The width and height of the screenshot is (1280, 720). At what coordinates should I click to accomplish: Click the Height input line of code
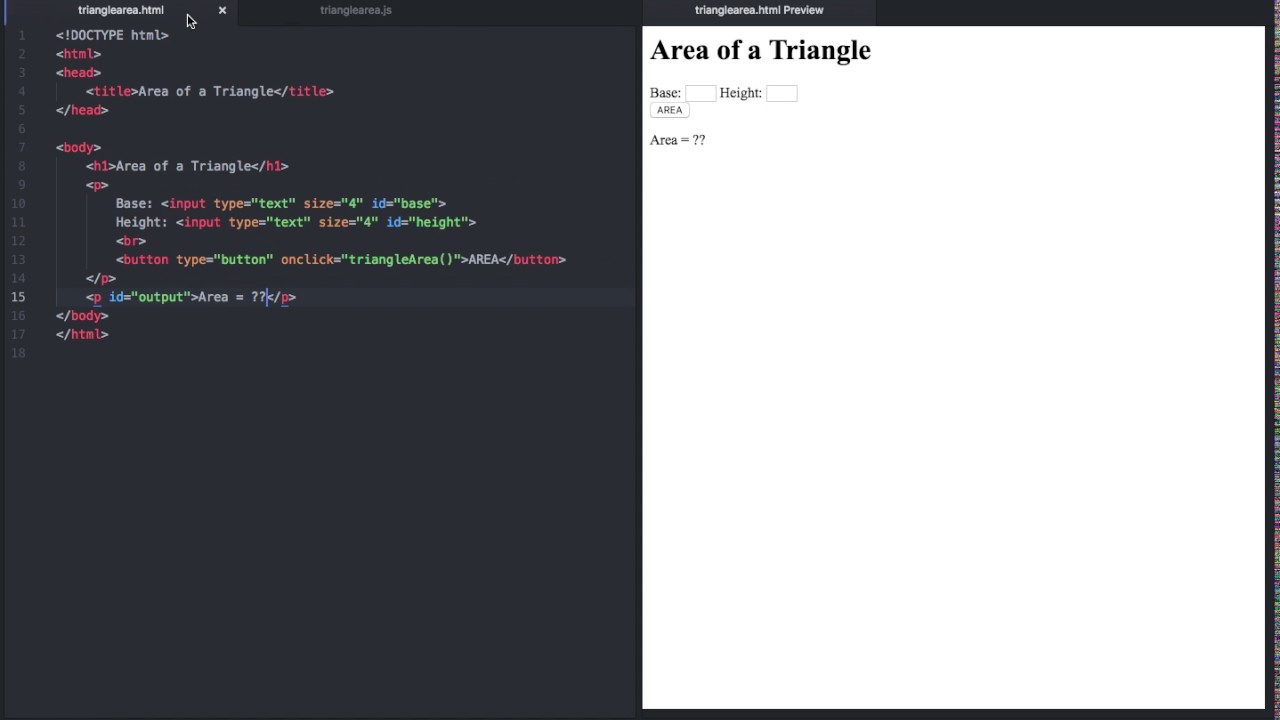pyautogui.click(x=296, y=222)
